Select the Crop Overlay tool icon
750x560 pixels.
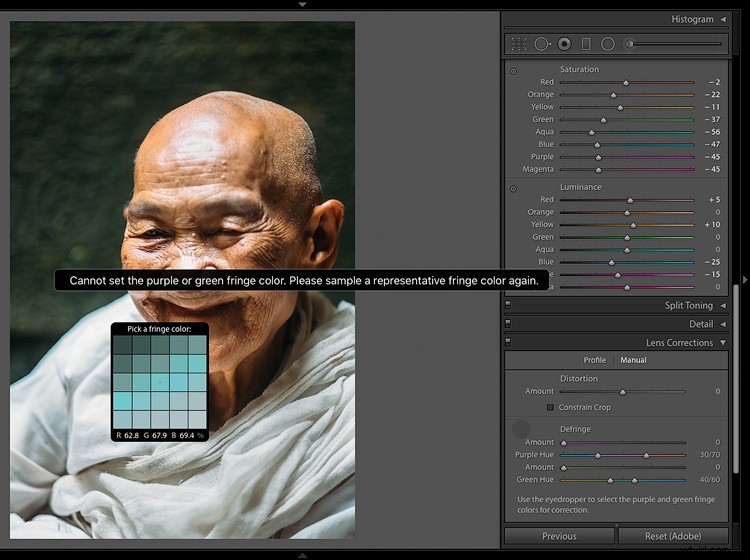pos(518,44)
